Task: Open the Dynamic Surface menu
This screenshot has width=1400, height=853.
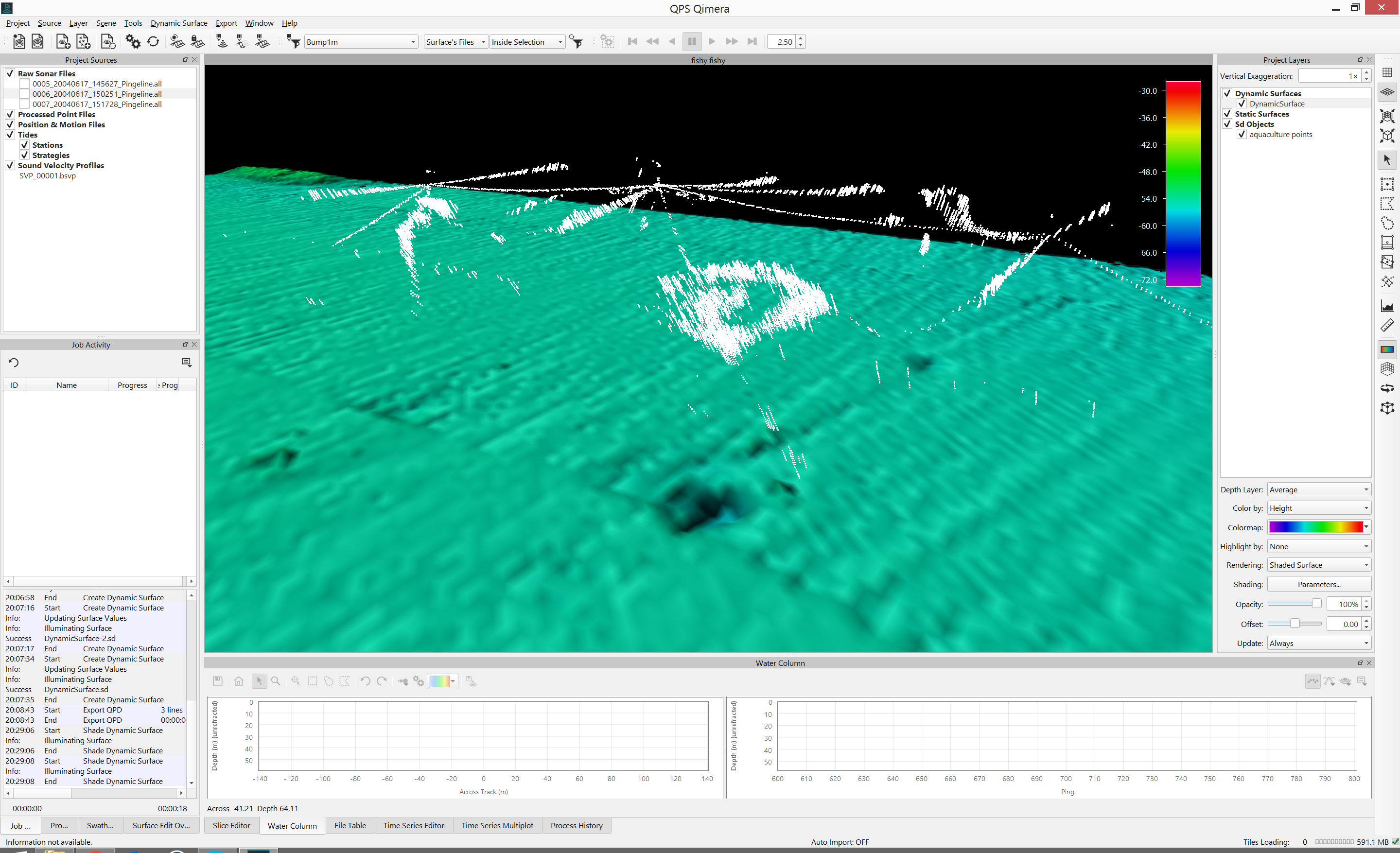Action: (178, 23)
